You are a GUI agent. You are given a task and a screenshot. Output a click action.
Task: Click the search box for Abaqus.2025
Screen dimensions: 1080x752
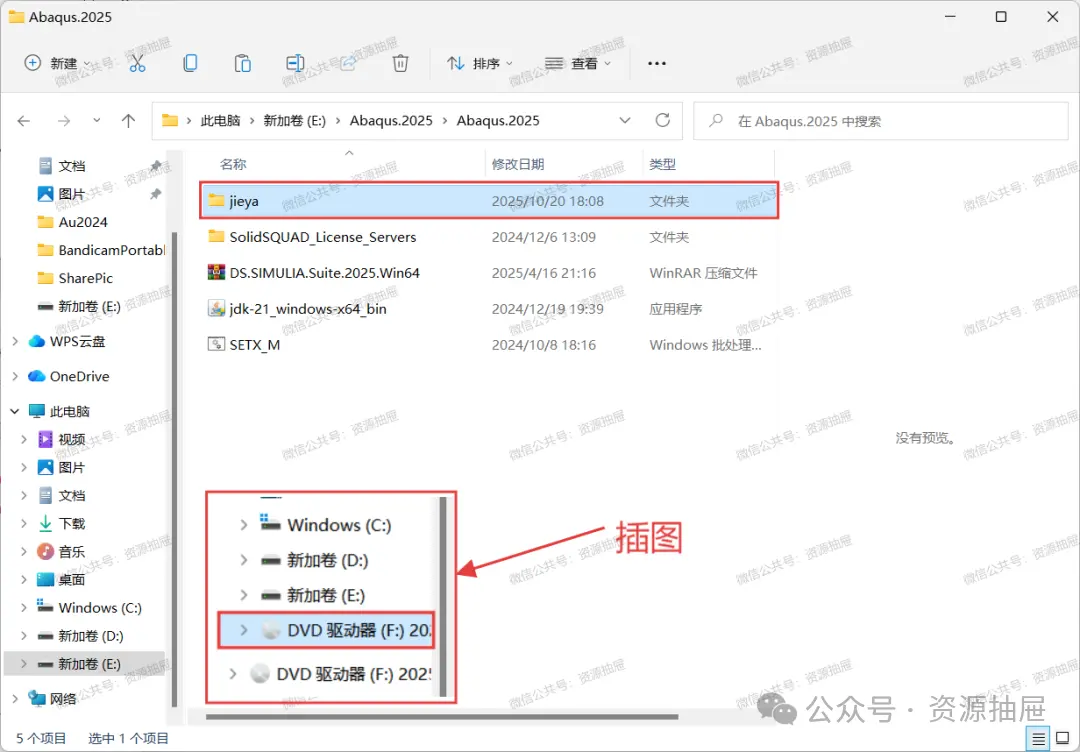[880, 121]
